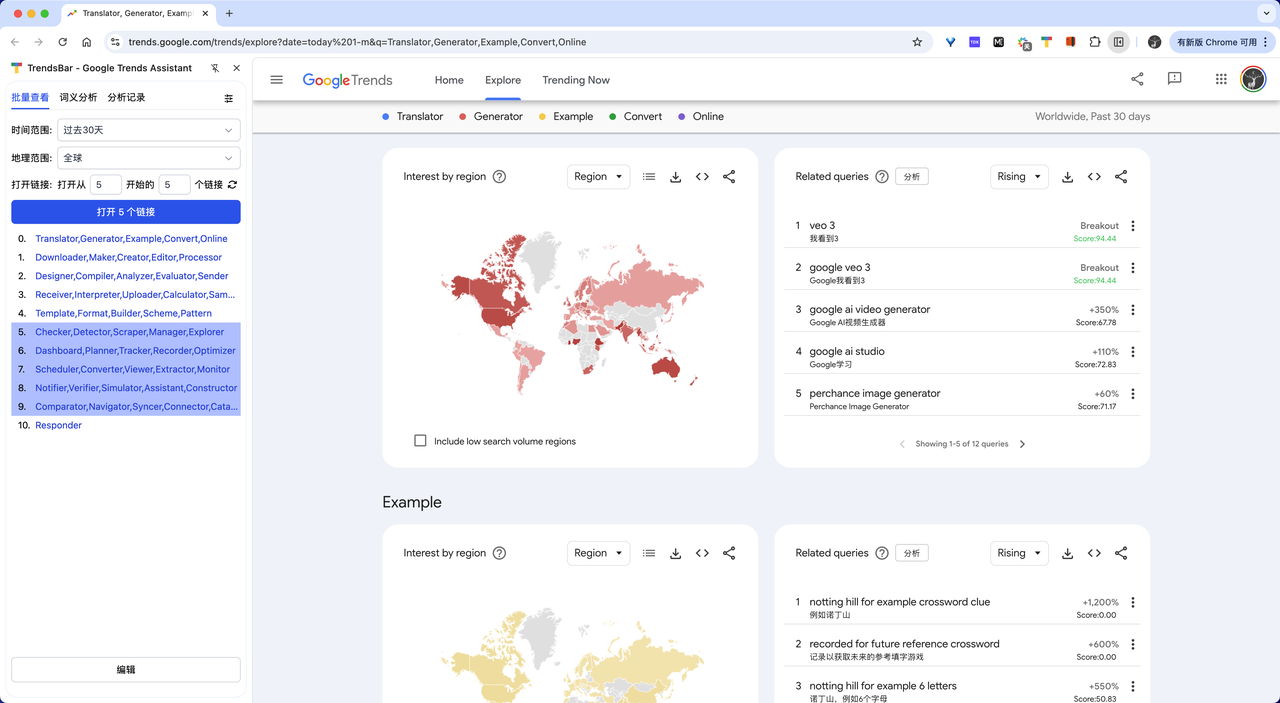The image size is (1280, 703).
Task: Open the Chrome tab search dropdown
Action: pyautogui.click(x=1265, y=13)
